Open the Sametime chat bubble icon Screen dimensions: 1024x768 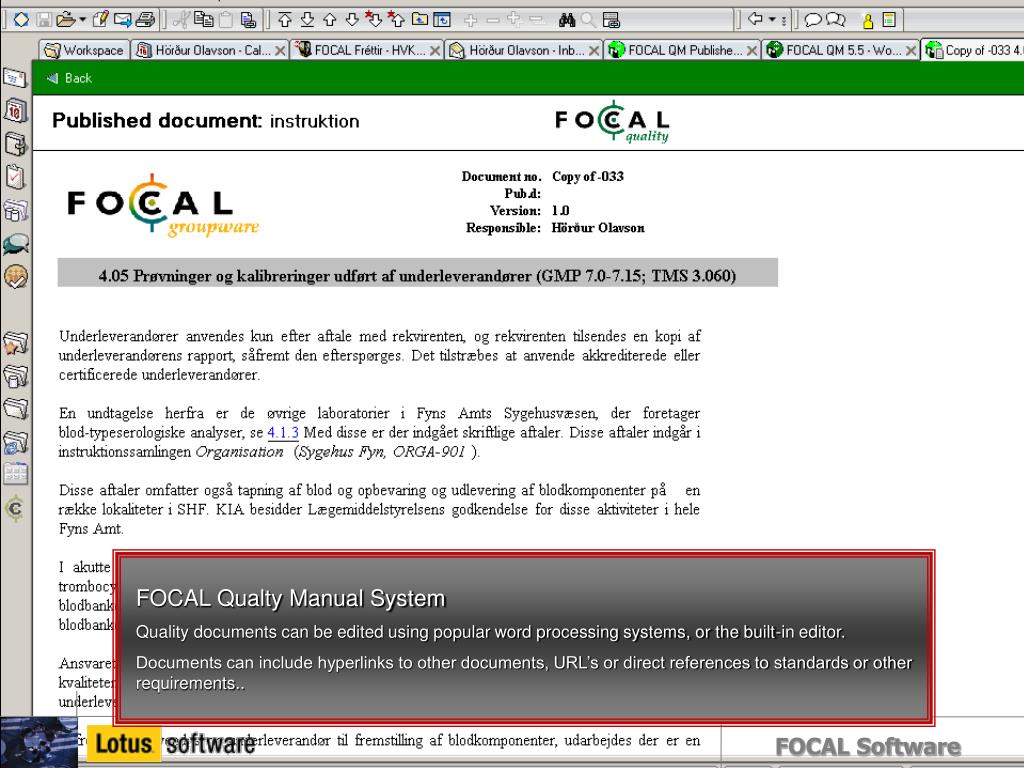pyautogui.click(x=15, y=244)
